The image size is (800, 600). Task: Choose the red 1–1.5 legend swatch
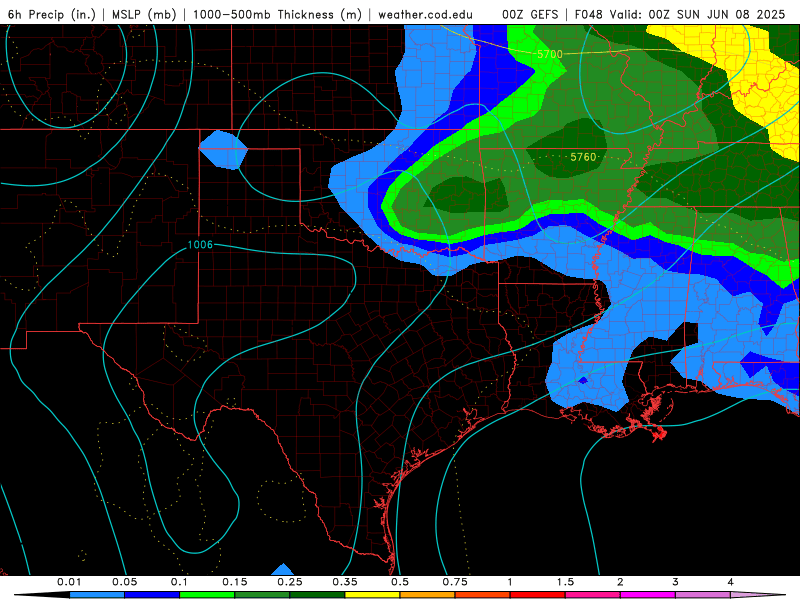[538, 595]
